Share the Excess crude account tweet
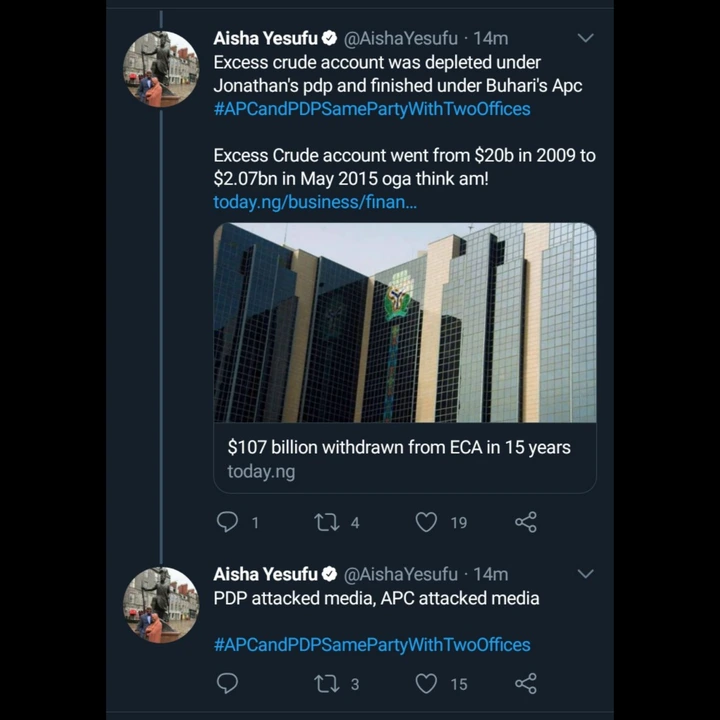The width and height of the screenshot is (720, 720). (526, 522)
